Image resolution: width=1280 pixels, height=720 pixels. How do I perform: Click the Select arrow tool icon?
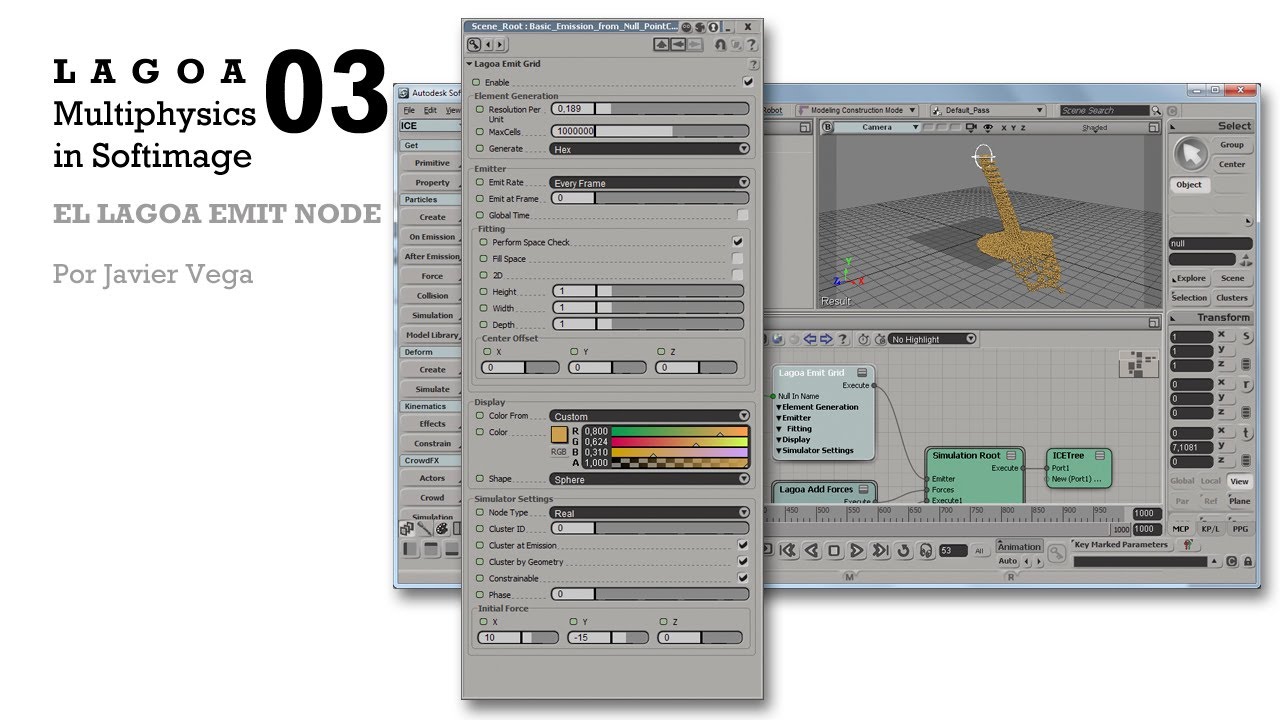pos(1190,154)
